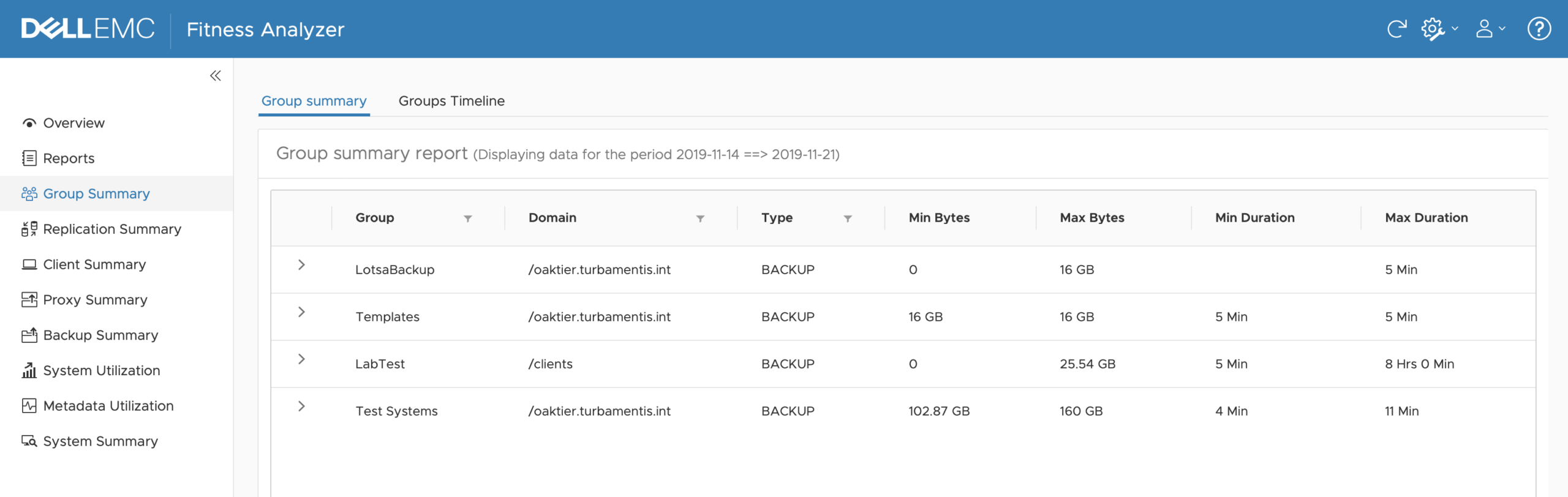Click the System Summary search icon
The width and height of the screenshot is (1568, 497).
[x=29, y=441]
